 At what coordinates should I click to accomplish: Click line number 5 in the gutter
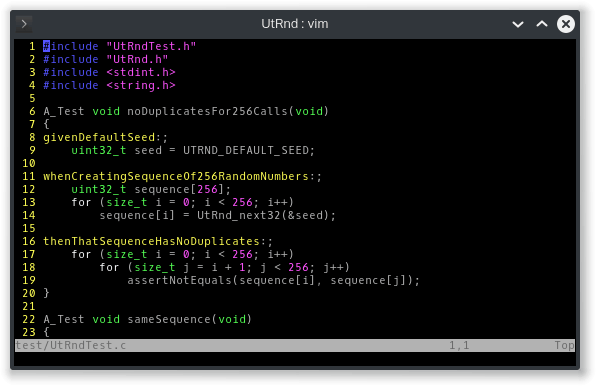32,98
